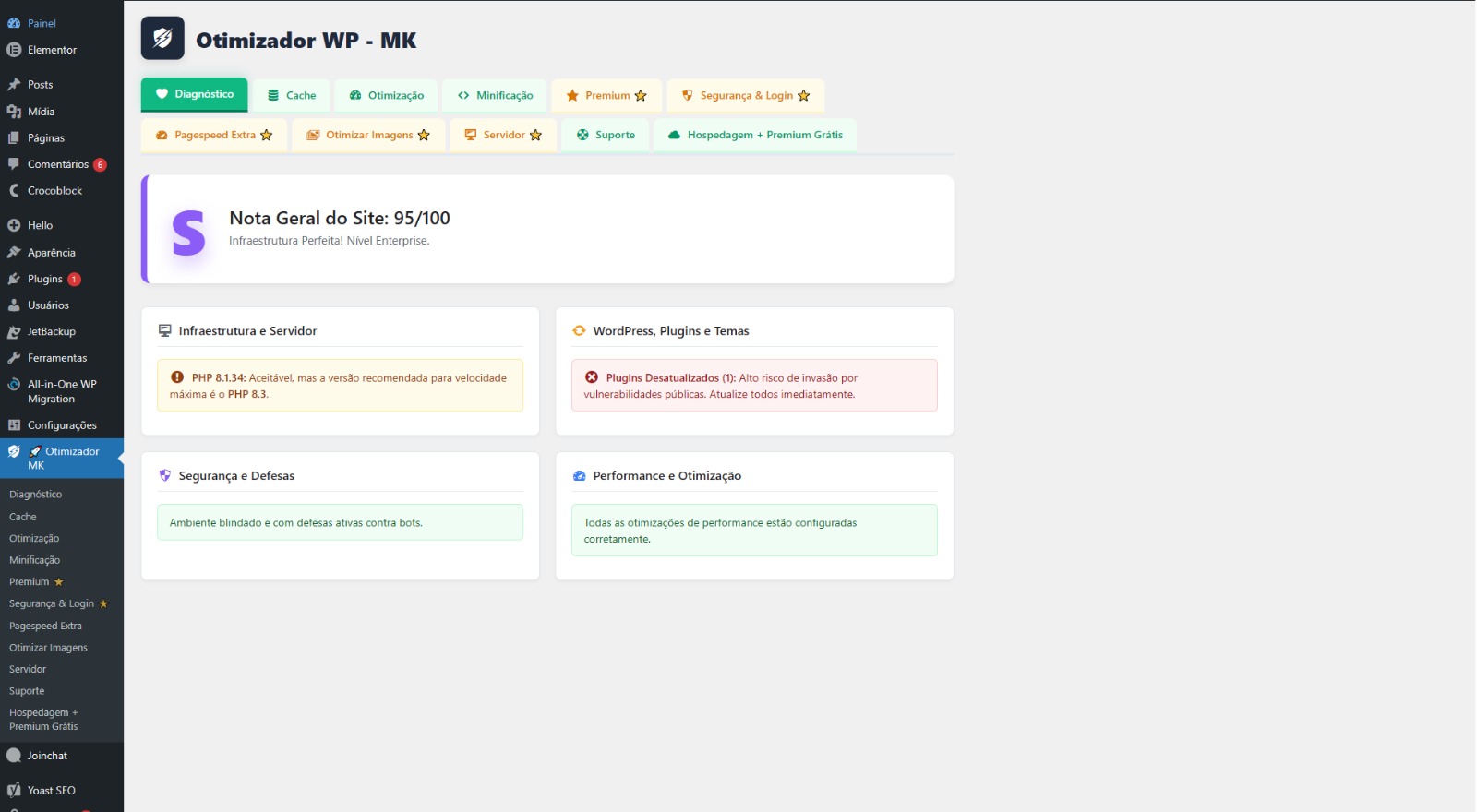Click the Segurança e Defesas card title
Image resolution: width=1477 pixels, height=812 pixels.
tap(236, 475)
